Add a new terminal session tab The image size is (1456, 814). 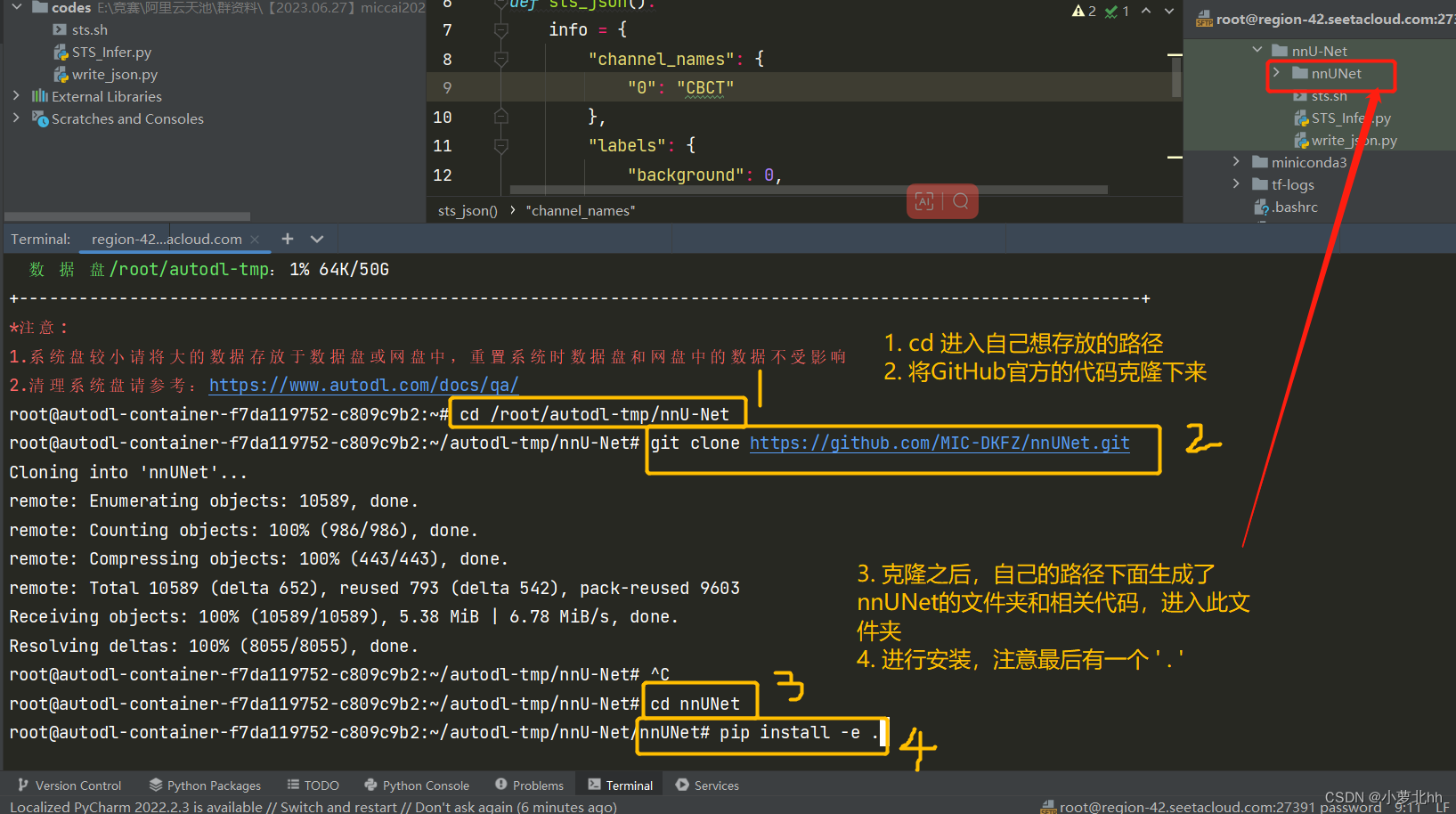(x=287, y=239)
